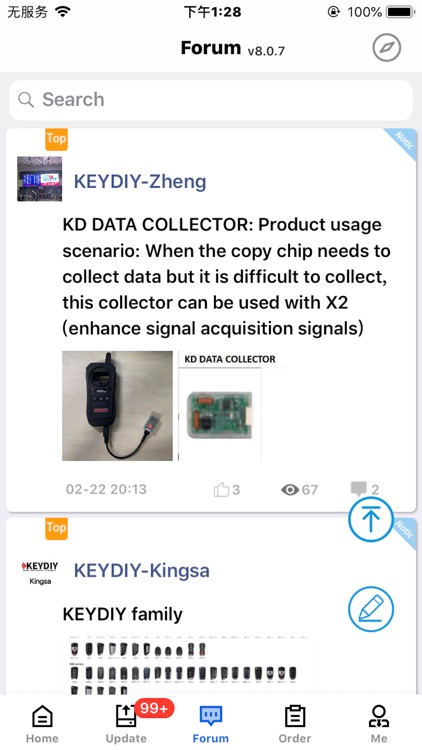Go to the Home tab

click(x=42, y=724)
